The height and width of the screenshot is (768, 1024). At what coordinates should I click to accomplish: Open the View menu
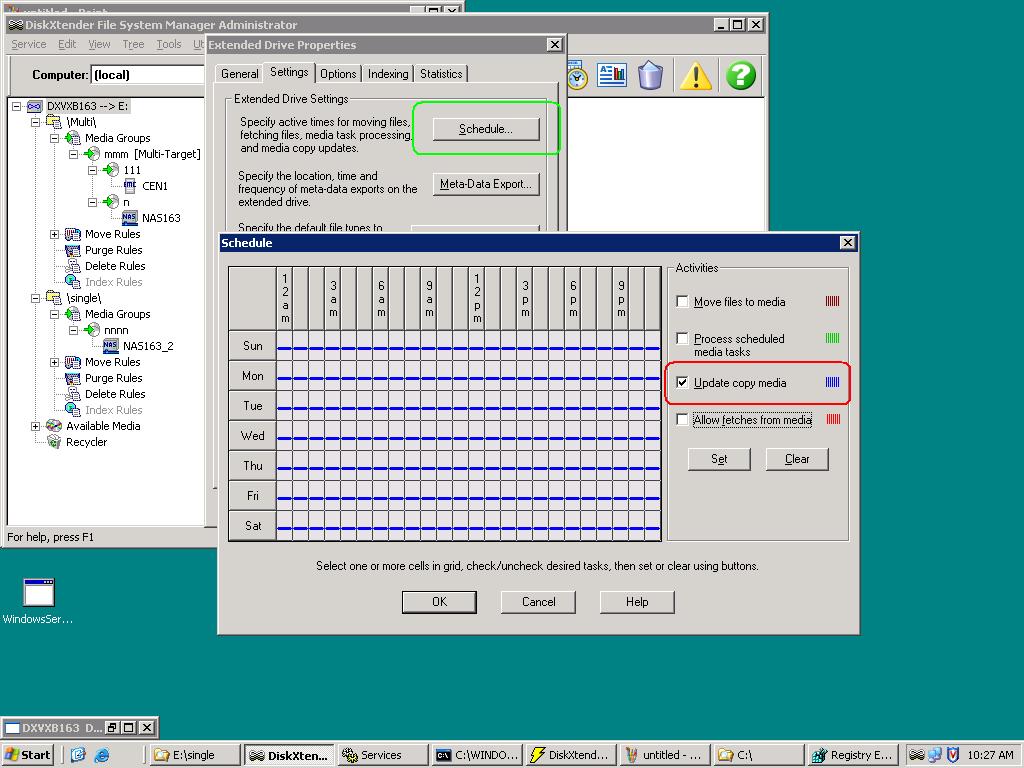click(x=99, y=44)
